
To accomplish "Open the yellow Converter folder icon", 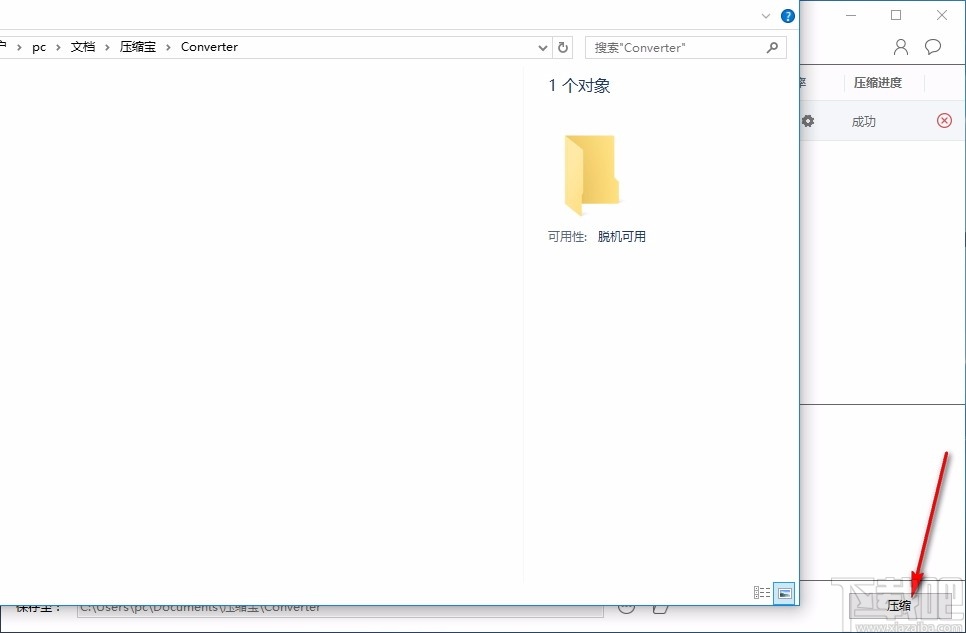I will (592, 175).
